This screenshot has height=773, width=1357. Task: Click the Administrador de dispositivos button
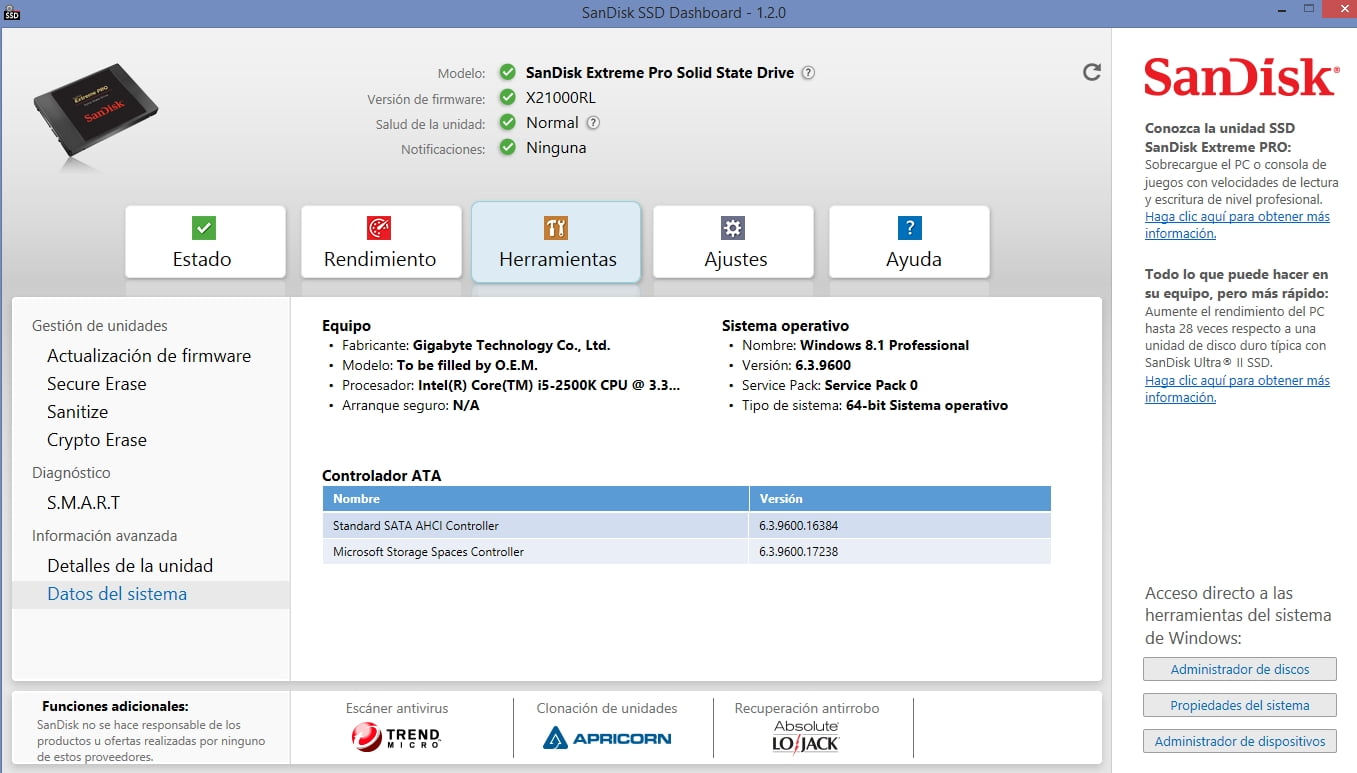tap(1240, 741)
